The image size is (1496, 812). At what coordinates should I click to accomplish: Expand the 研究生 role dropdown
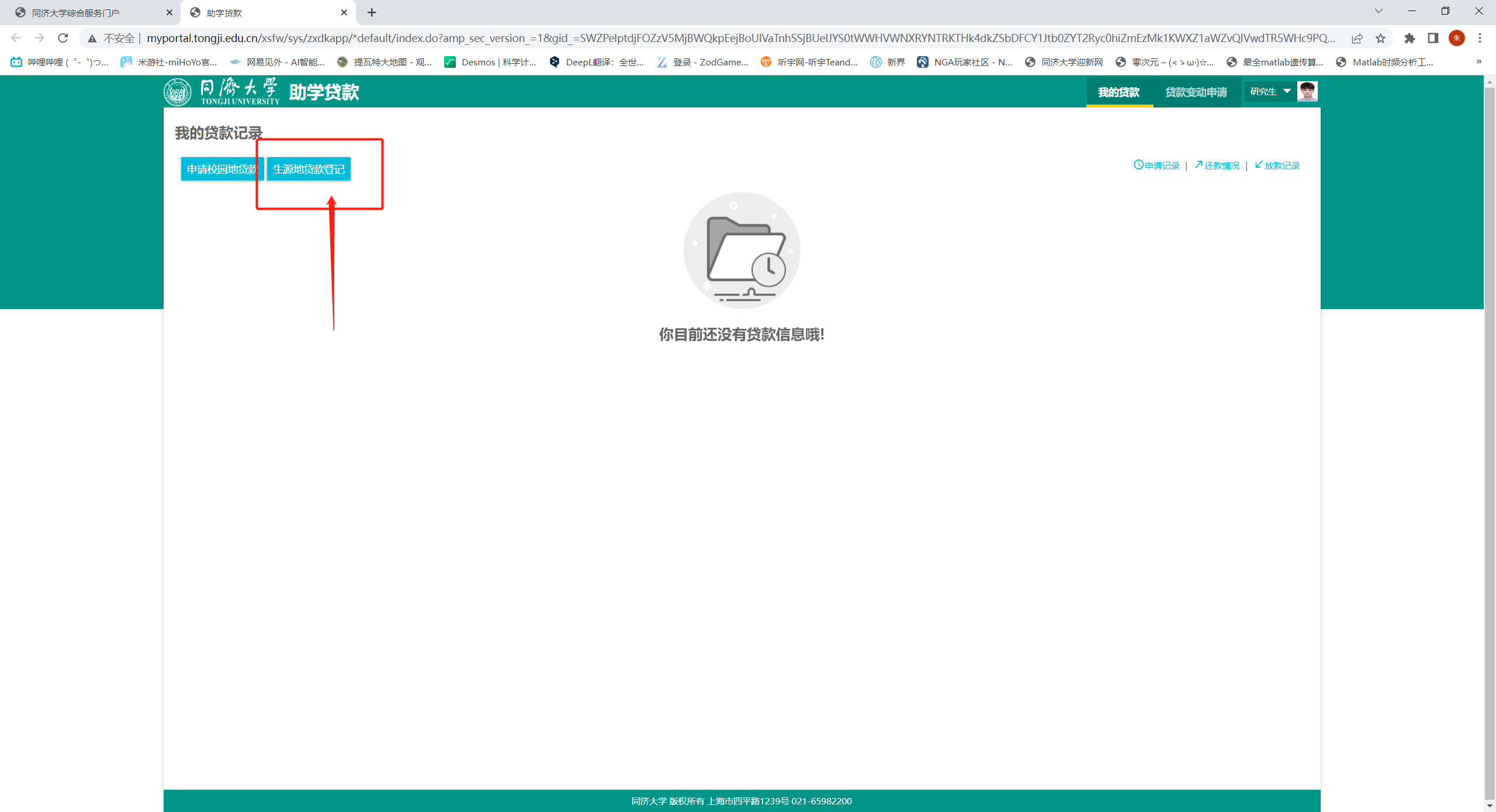tap(1270, 91)
